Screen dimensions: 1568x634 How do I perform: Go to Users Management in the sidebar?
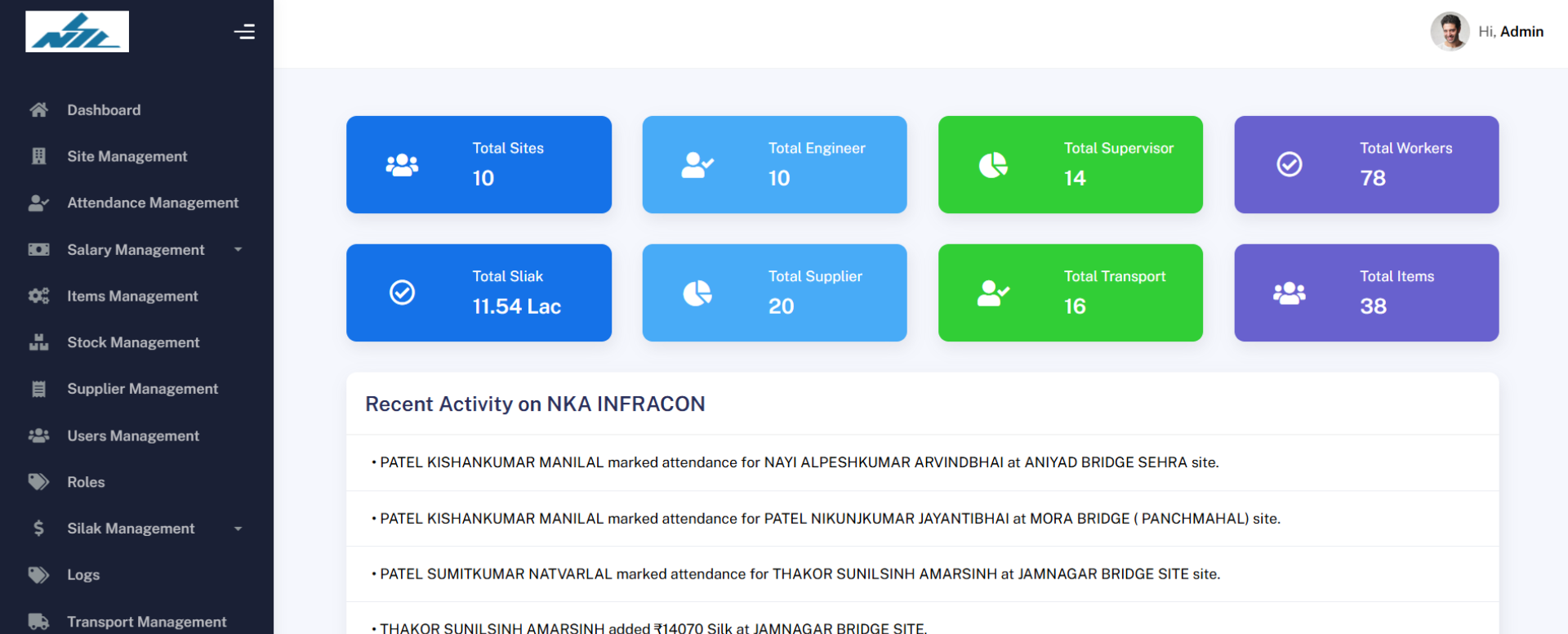[x=133, y=436]
